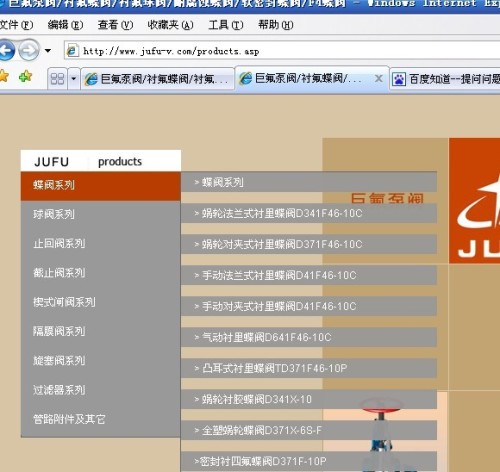Click the browser Back arrow button

coord(6,51)
